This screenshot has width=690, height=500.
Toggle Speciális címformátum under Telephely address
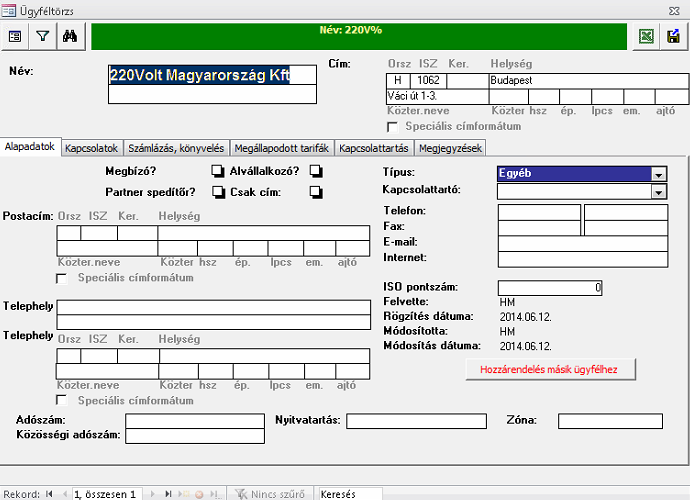coord(62,400)
